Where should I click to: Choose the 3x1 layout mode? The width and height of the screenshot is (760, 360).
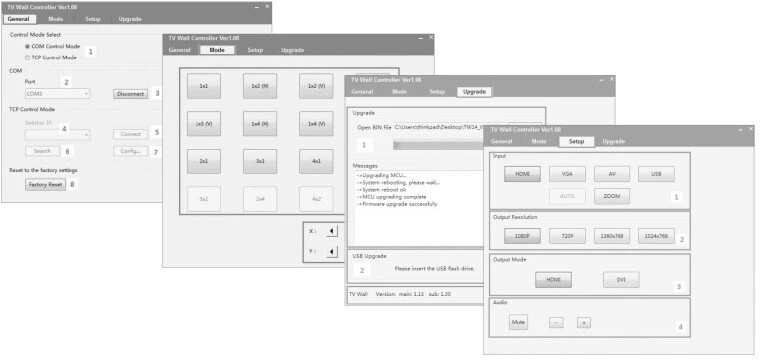pyautogui.click(x=260, y=161)
